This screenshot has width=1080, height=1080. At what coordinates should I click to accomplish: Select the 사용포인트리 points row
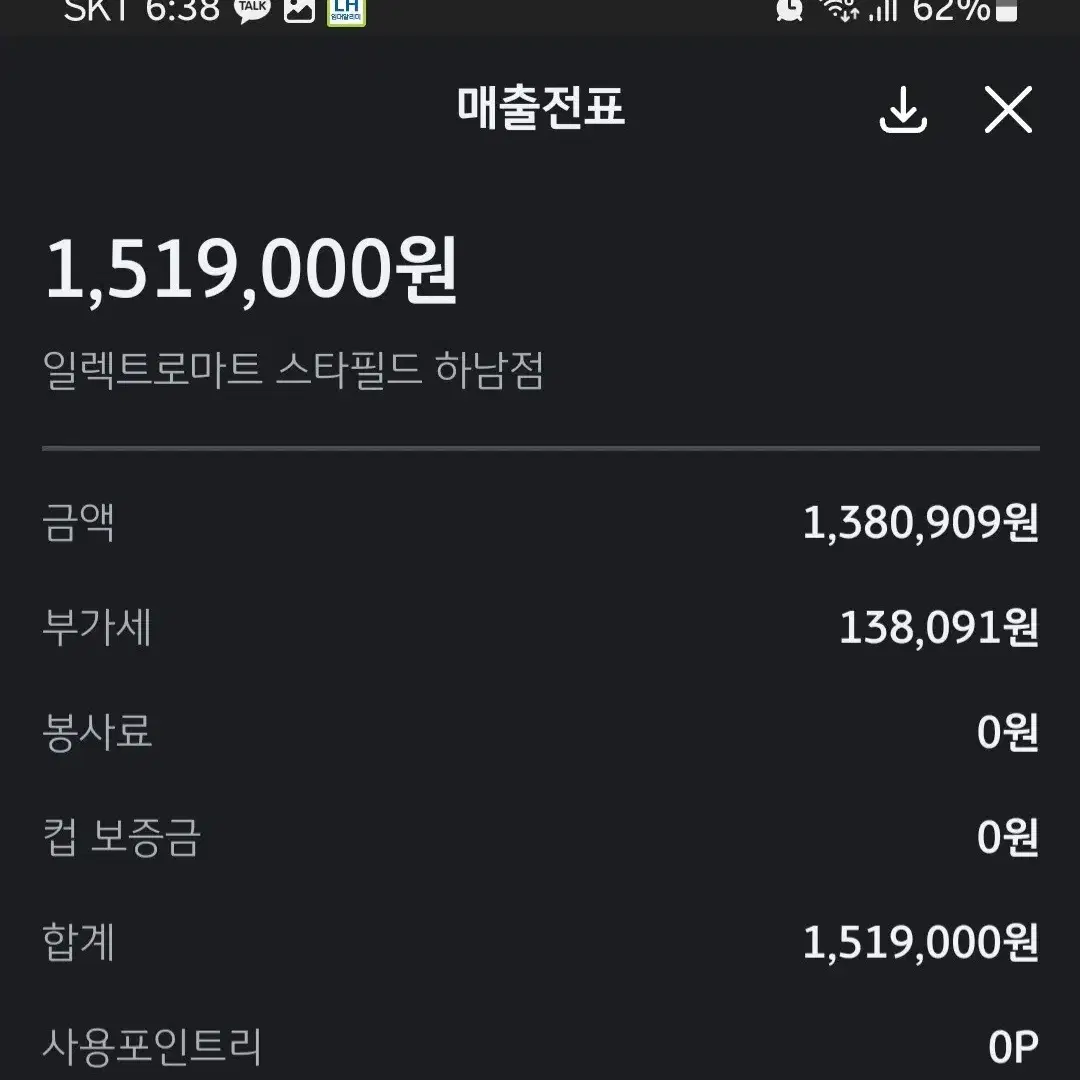pos(541,1048)
